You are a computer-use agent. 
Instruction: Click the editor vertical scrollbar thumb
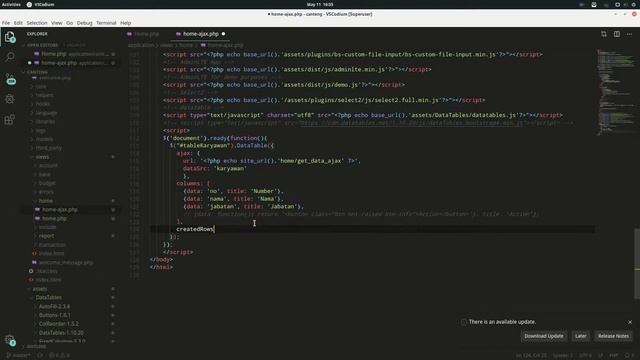pyautogui.click(x=637, y=263)
